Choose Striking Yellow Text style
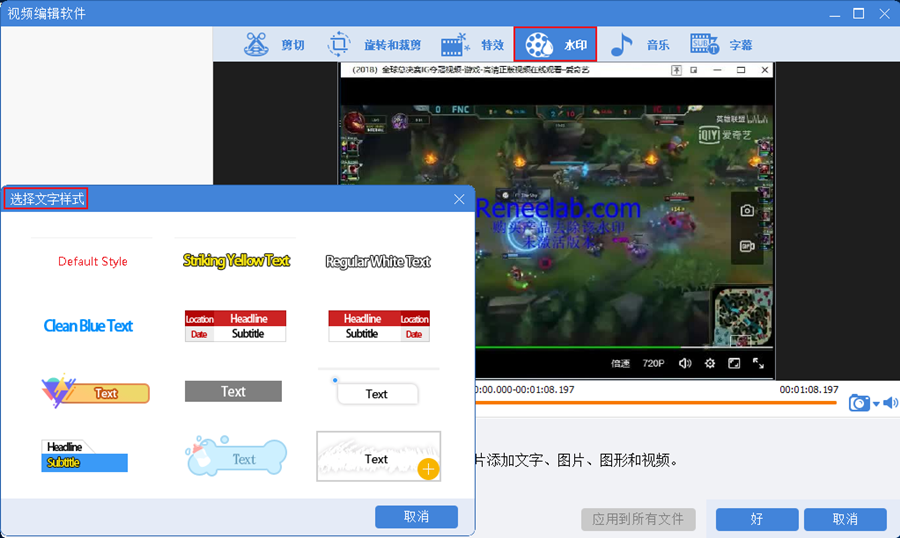900x538 pixels. coord(236,261)
